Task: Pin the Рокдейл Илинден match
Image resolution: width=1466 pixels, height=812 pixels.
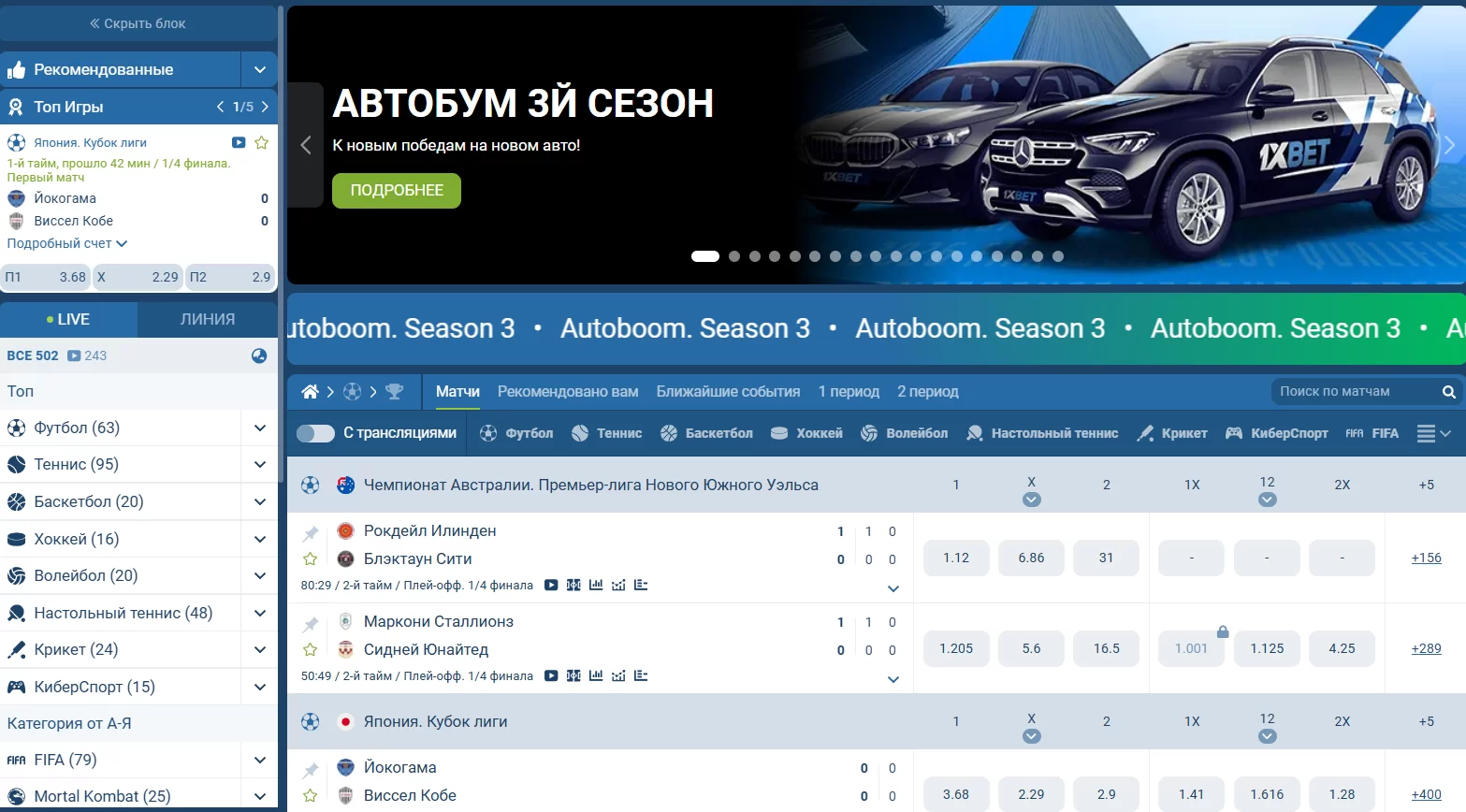Action: (x=311, y=531)
